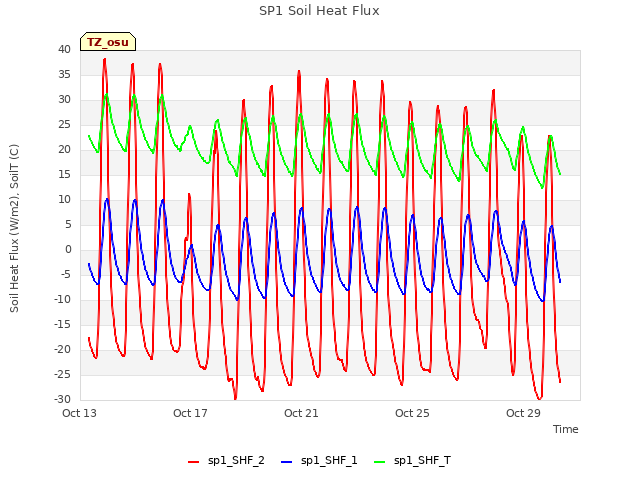Click the Soil Heat Flux y-axis title
Viewport: 640px width, 480px height.
(14, 228)
